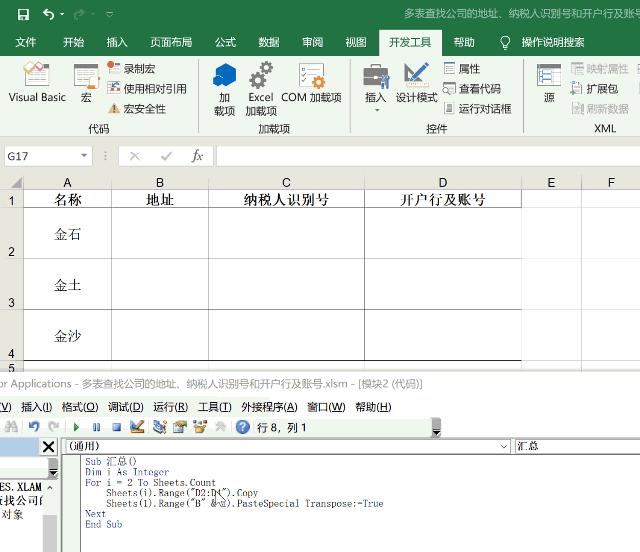The height and width of the screenshot is (552, 640).
Task: Select column C header
Action: [x=286, y=183]
